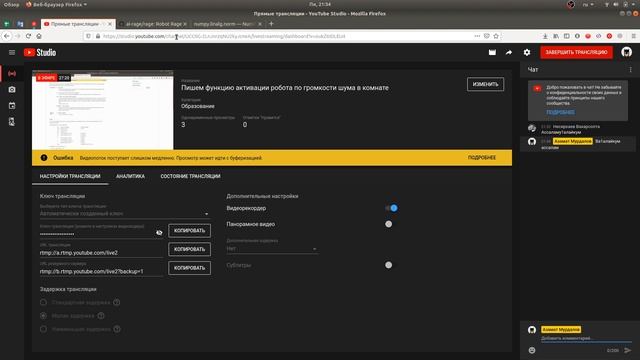Copy the stream key with КОПИРОВАТЬ

click(189, 231)
